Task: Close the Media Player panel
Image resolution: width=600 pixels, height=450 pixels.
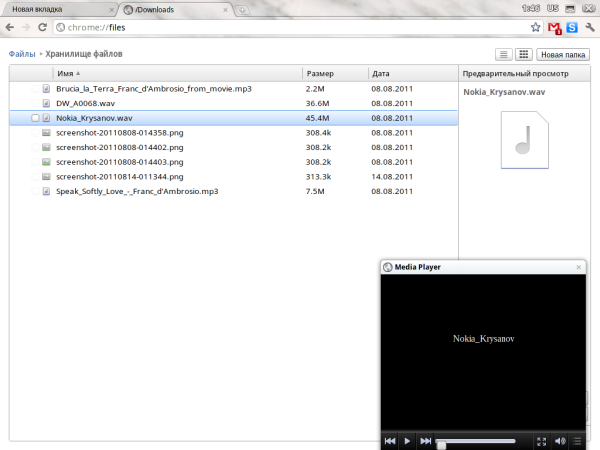Action: click(579, 267)
